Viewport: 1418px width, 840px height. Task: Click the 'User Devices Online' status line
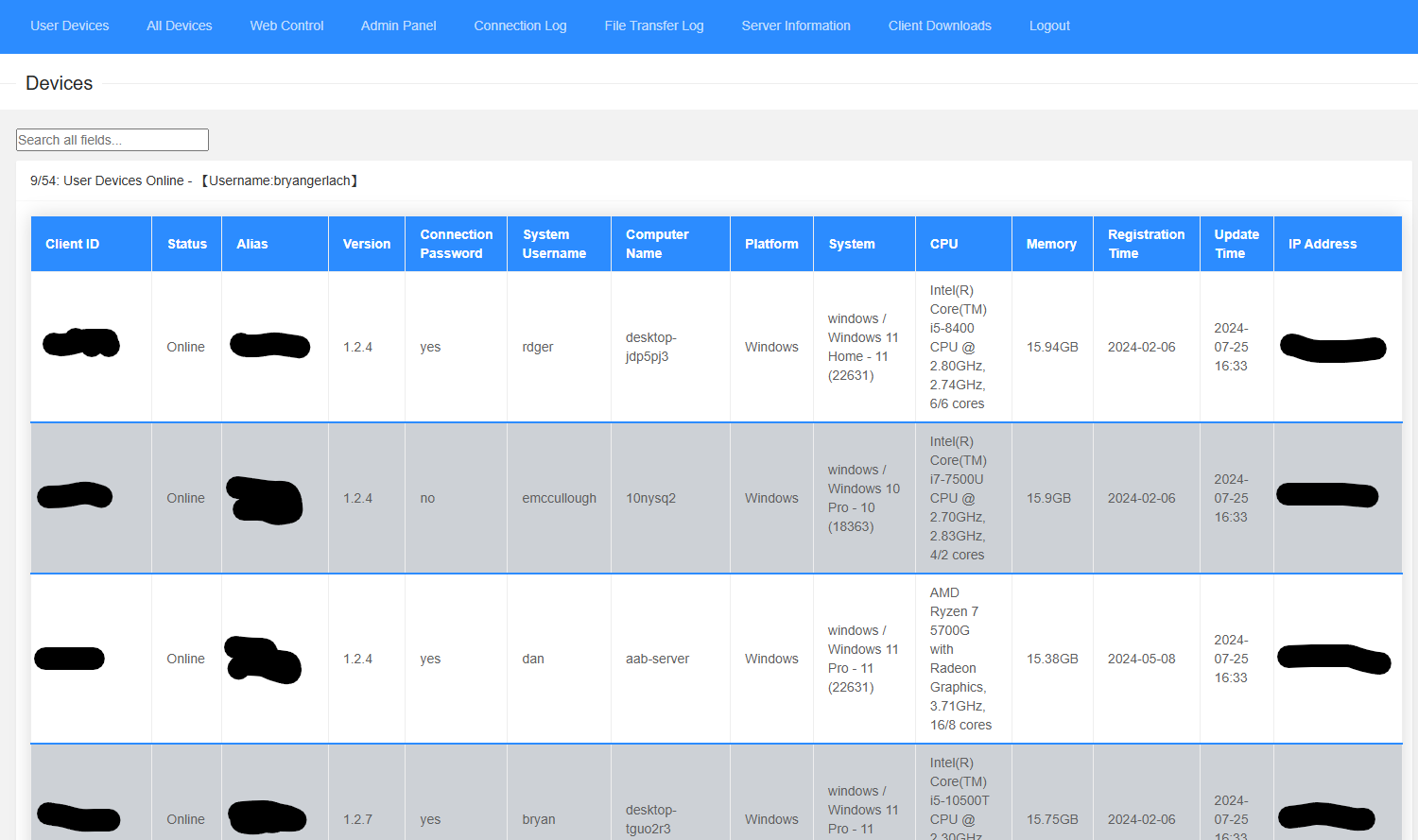[x=194, y=180]
